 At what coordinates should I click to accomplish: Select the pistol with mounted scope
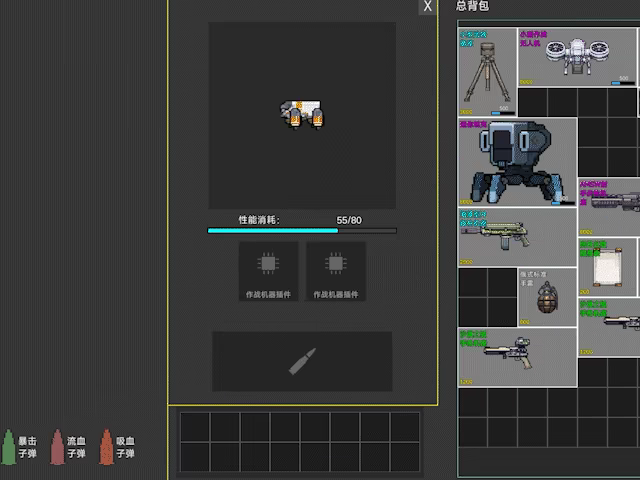pos(518,357)
